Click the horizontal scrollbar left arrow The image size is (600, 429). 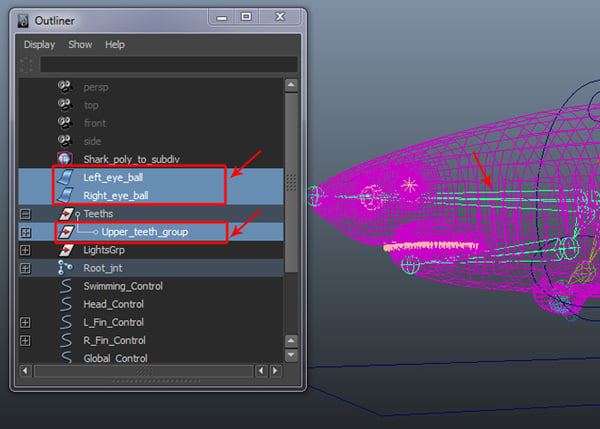coord(25,371)
